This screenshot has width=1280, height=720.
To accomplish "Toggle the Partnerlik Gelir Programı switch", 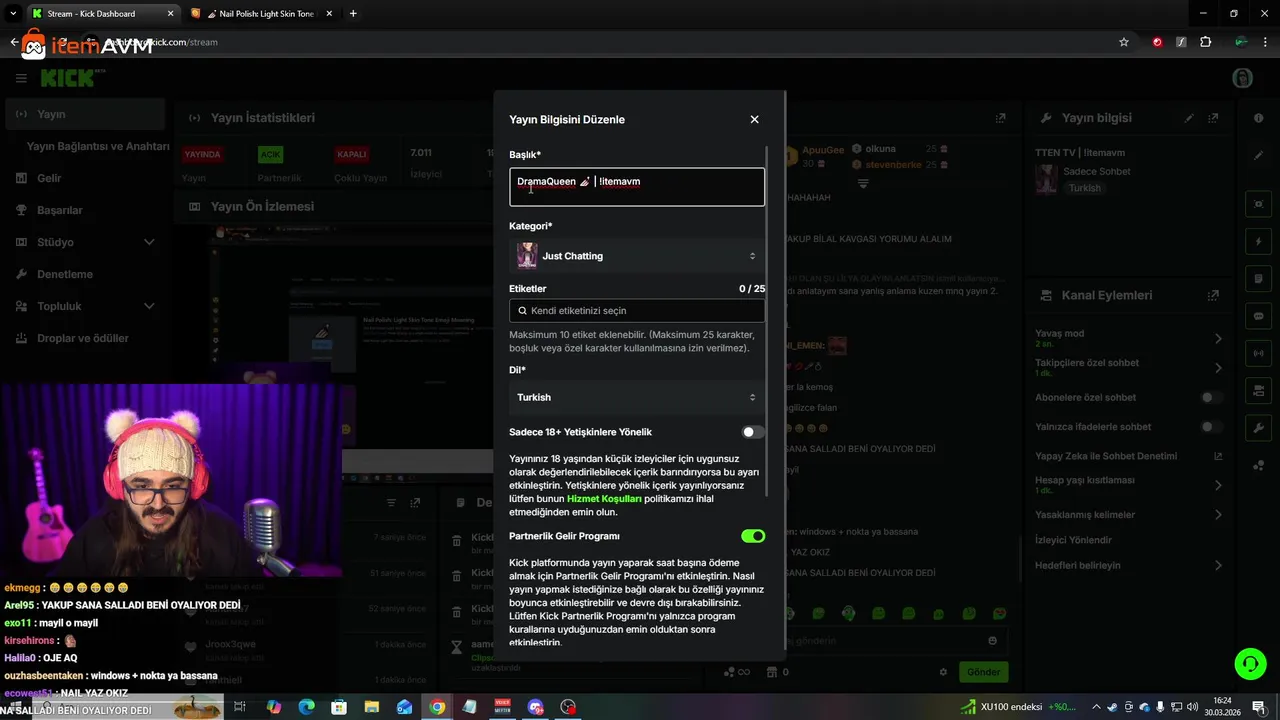I will click(x=753, y=536).
